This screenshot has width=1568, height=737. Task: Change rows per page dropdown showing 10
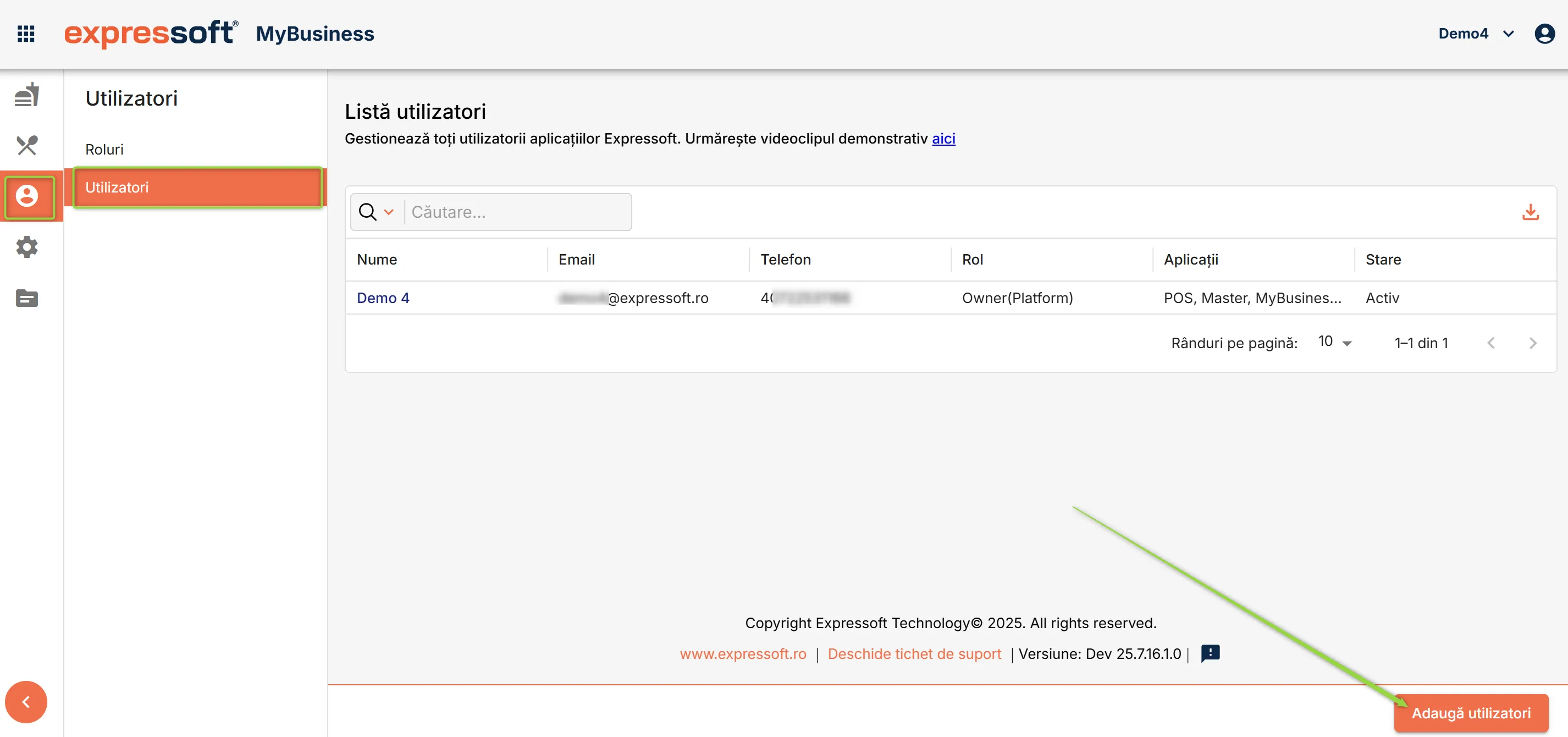point(1335,342)
